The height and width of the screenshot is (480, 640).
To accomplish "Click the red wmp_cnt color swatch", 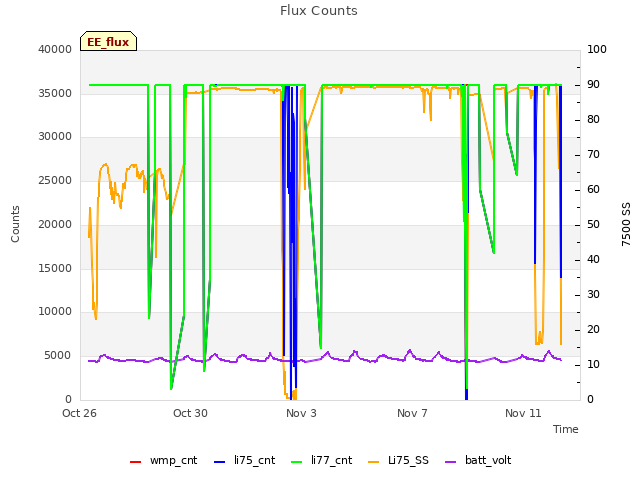I will (135, 462).
